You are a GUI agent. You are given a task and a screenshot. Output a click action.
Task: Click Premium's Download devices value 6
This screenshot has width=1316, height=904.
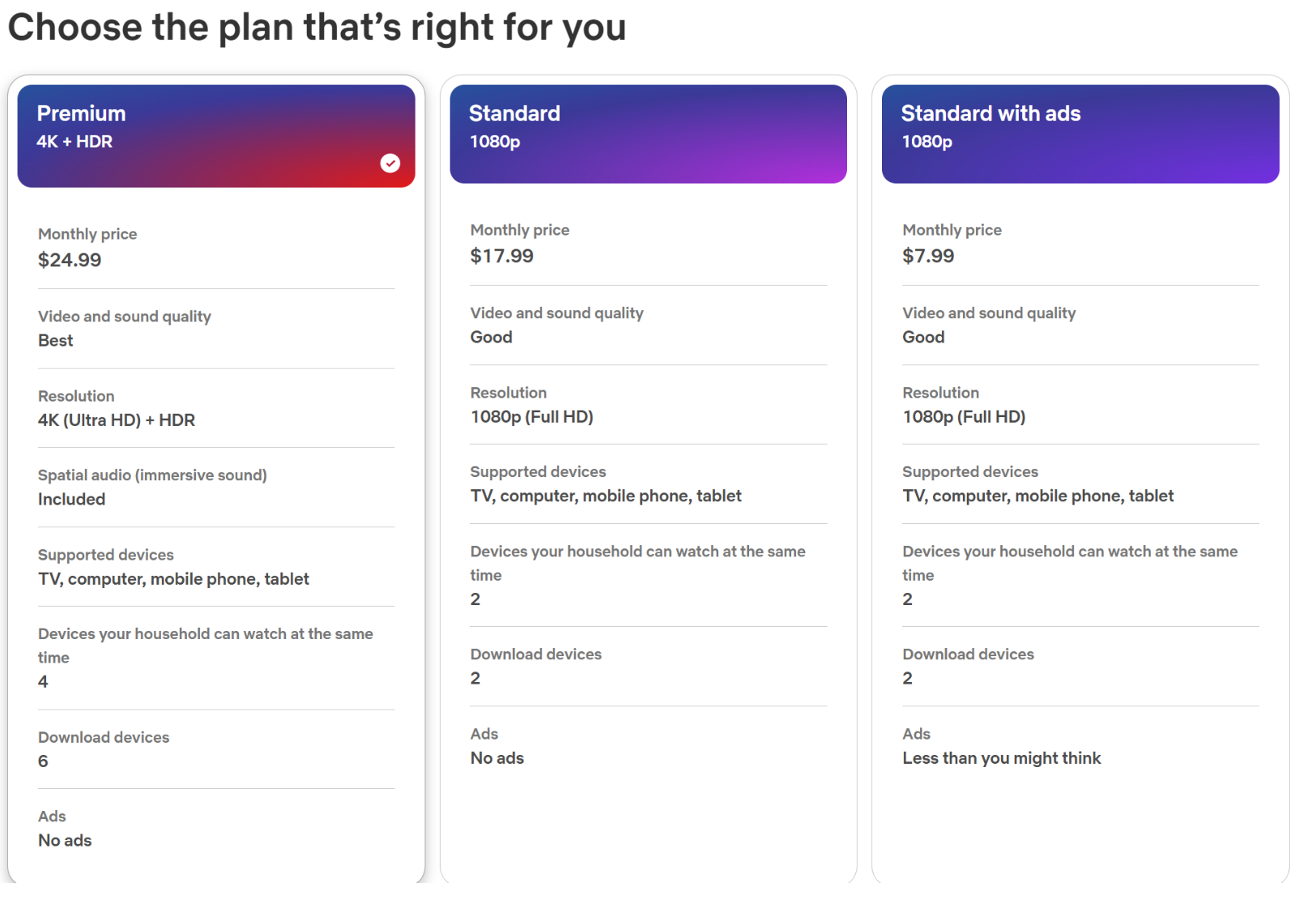[43, 761]
